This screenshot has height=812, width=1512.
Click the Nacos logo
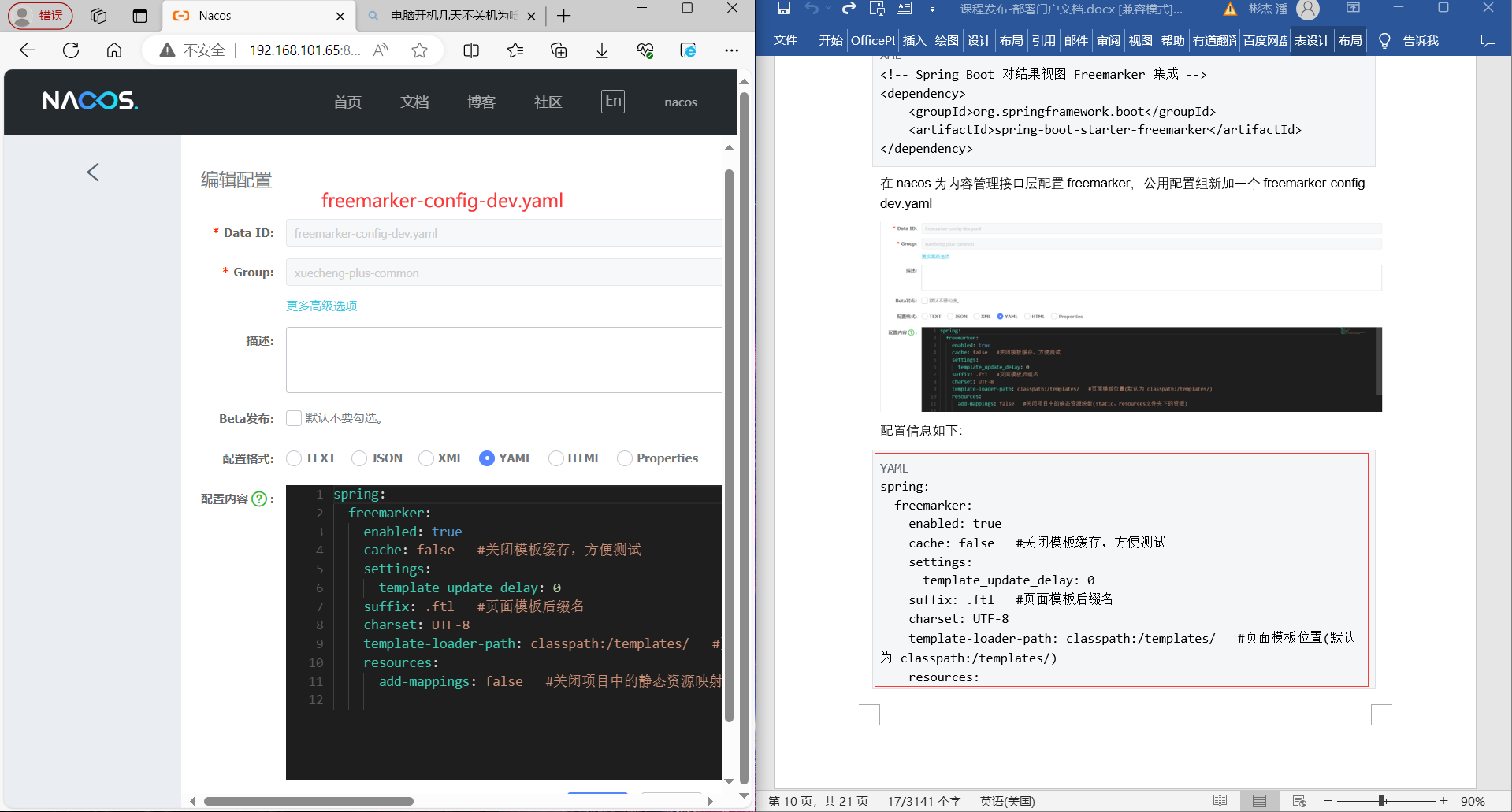click(x=90, y=101)
